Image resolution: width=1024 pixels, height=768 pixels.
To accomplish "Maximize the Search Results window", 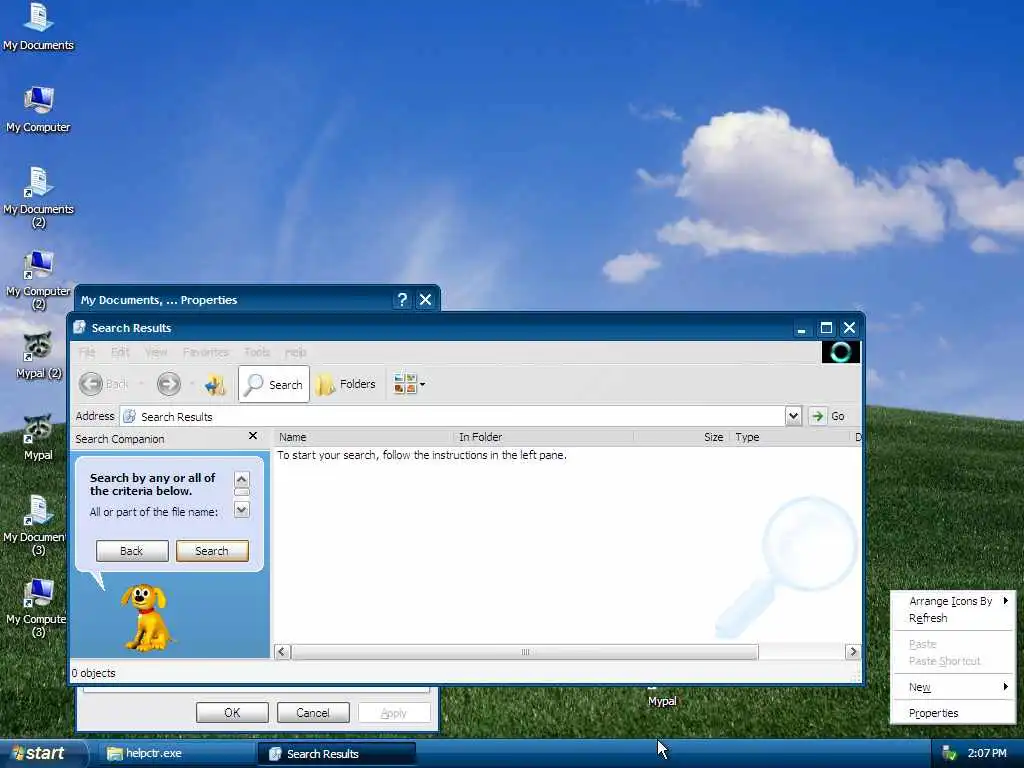I will [x=826, y=328].
